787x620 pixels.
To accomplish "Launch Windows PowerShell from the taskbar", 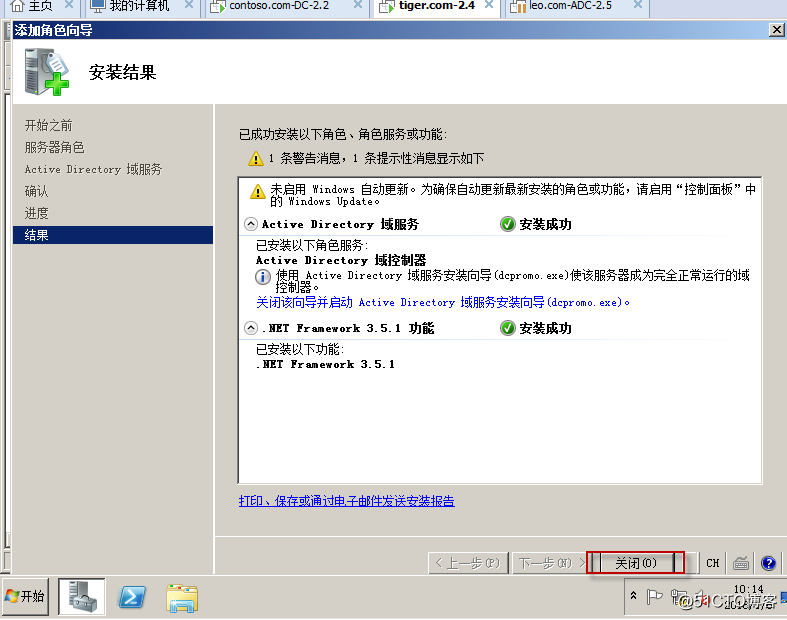I will coord(132,597).
